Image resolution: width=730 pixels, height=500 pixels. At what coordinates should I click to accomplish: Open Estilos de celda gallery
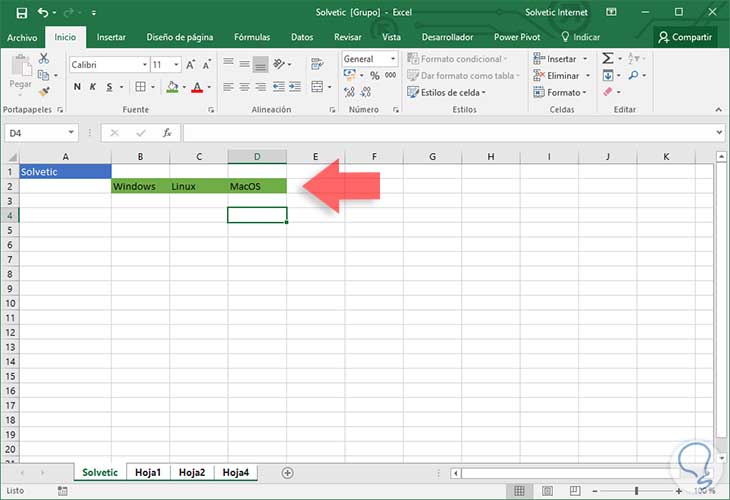(x=446, y=92)
